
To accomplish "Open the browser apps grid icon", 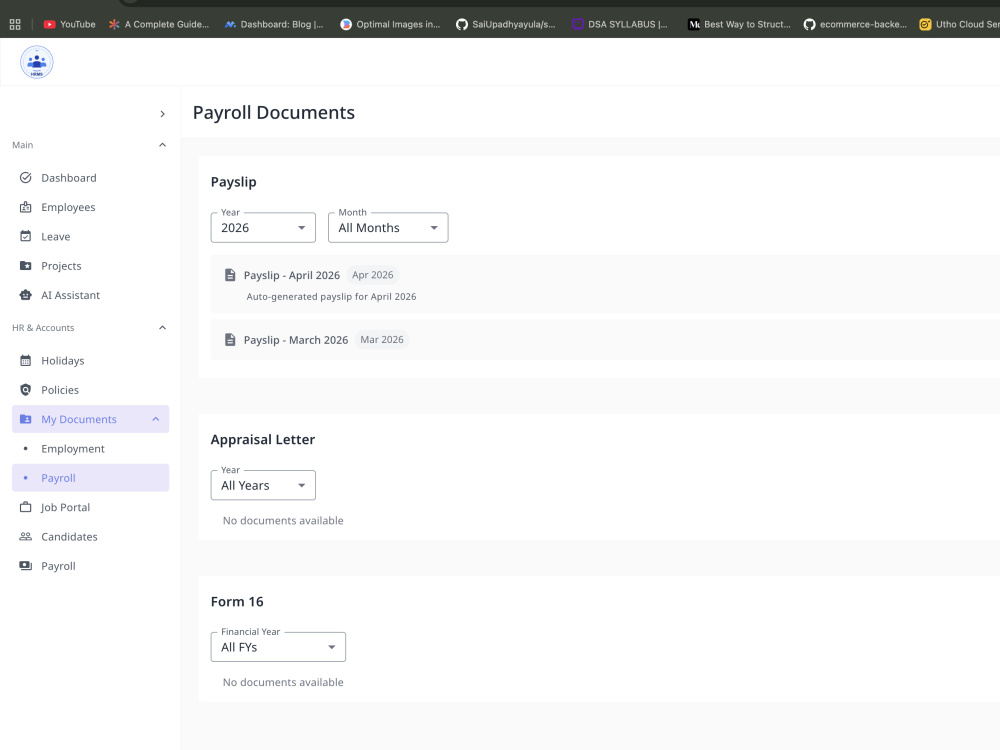I will click(x=15, y=24).
